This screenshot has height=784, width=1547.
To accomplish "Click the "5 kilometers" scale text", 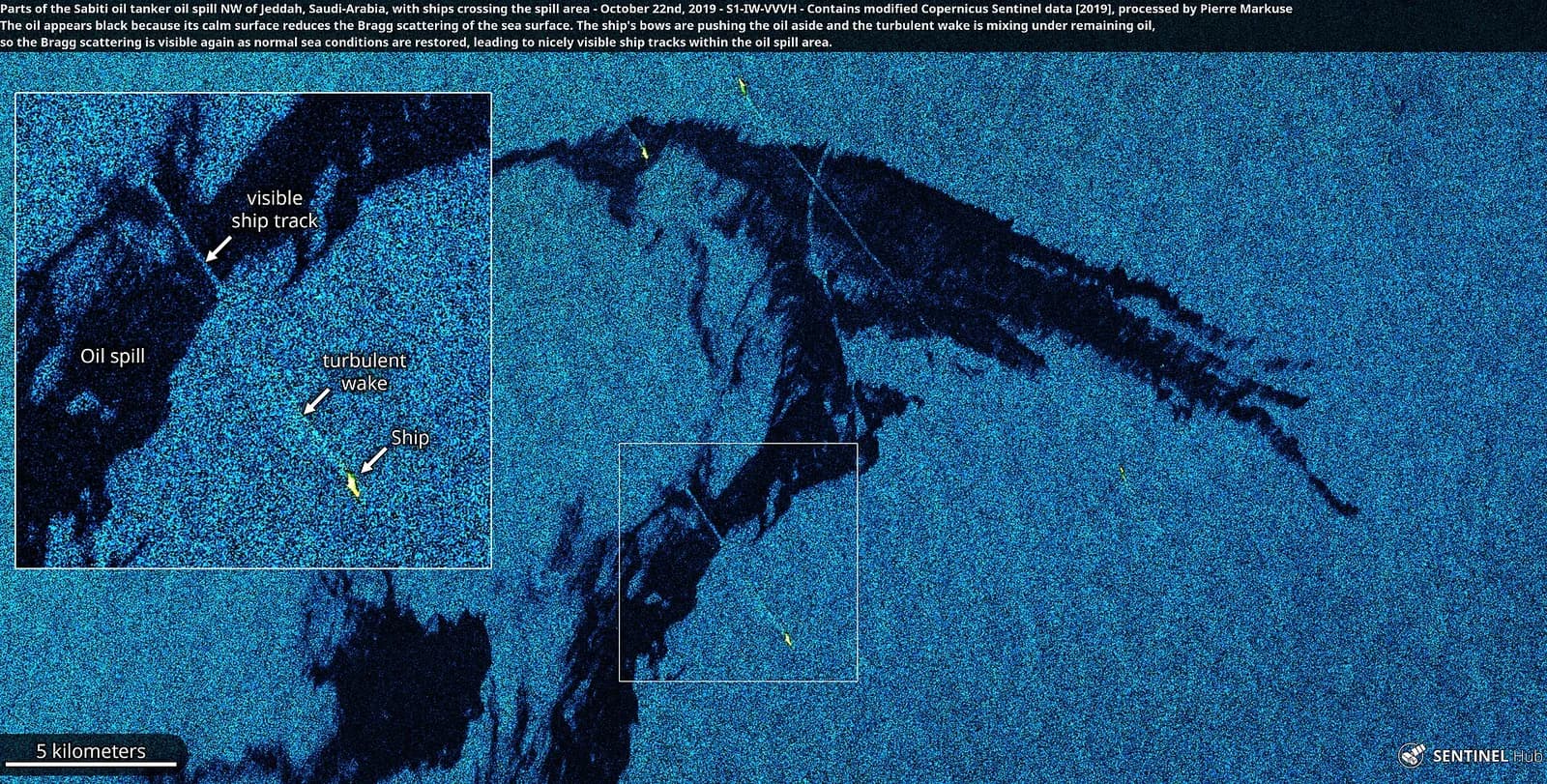I will tap(91, 751).
